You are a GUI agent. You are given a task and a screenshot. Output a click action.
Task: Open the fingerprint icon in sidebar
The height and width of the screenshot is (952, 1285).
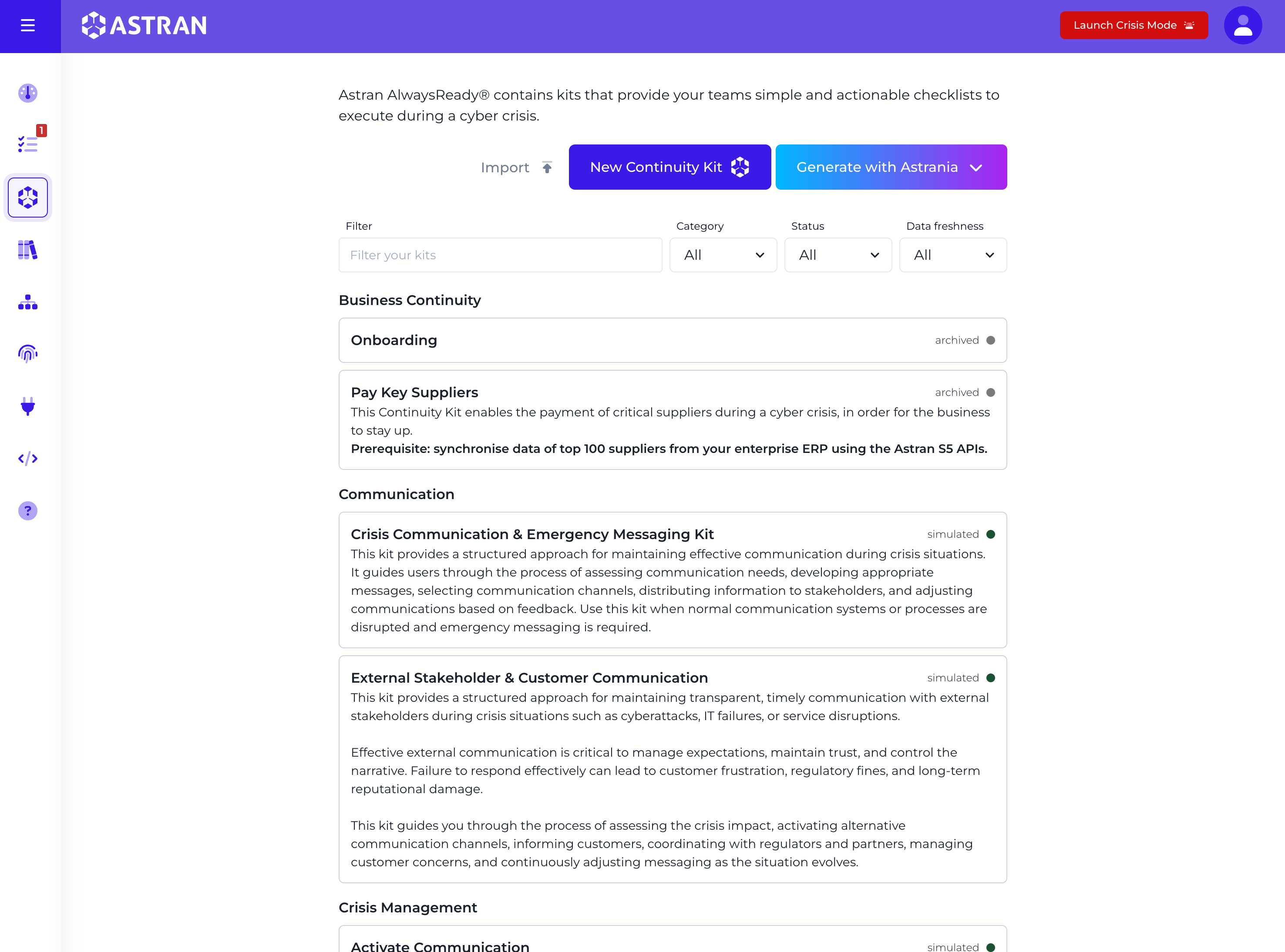[x=28, y=353]
